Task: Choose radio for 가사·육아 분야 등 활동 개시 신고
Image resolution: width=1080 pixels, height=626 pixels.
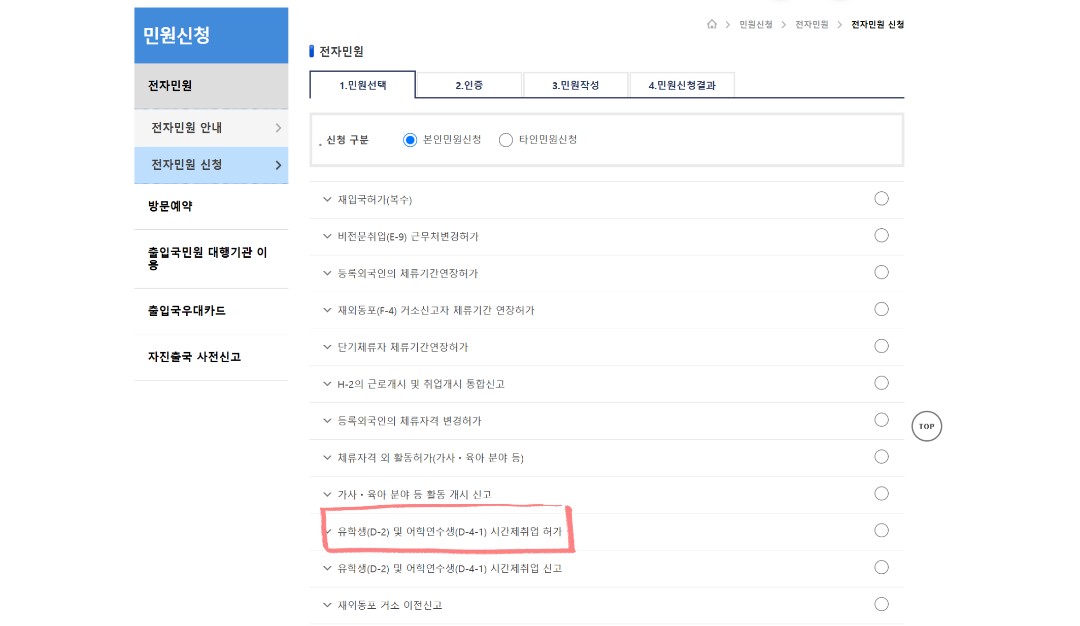Action: [881, 494]
